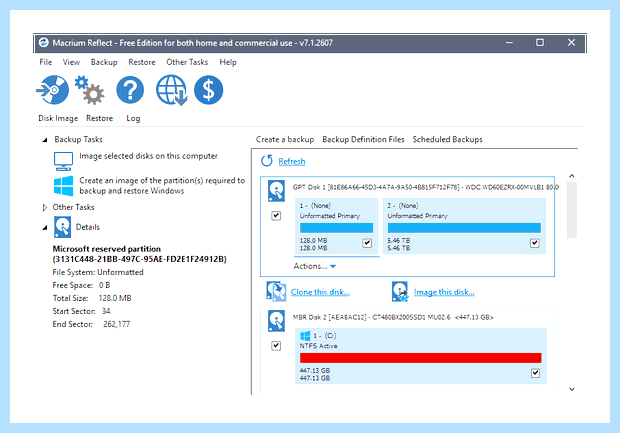Click the End Sector 262,177 value

(x=117, y=324)
